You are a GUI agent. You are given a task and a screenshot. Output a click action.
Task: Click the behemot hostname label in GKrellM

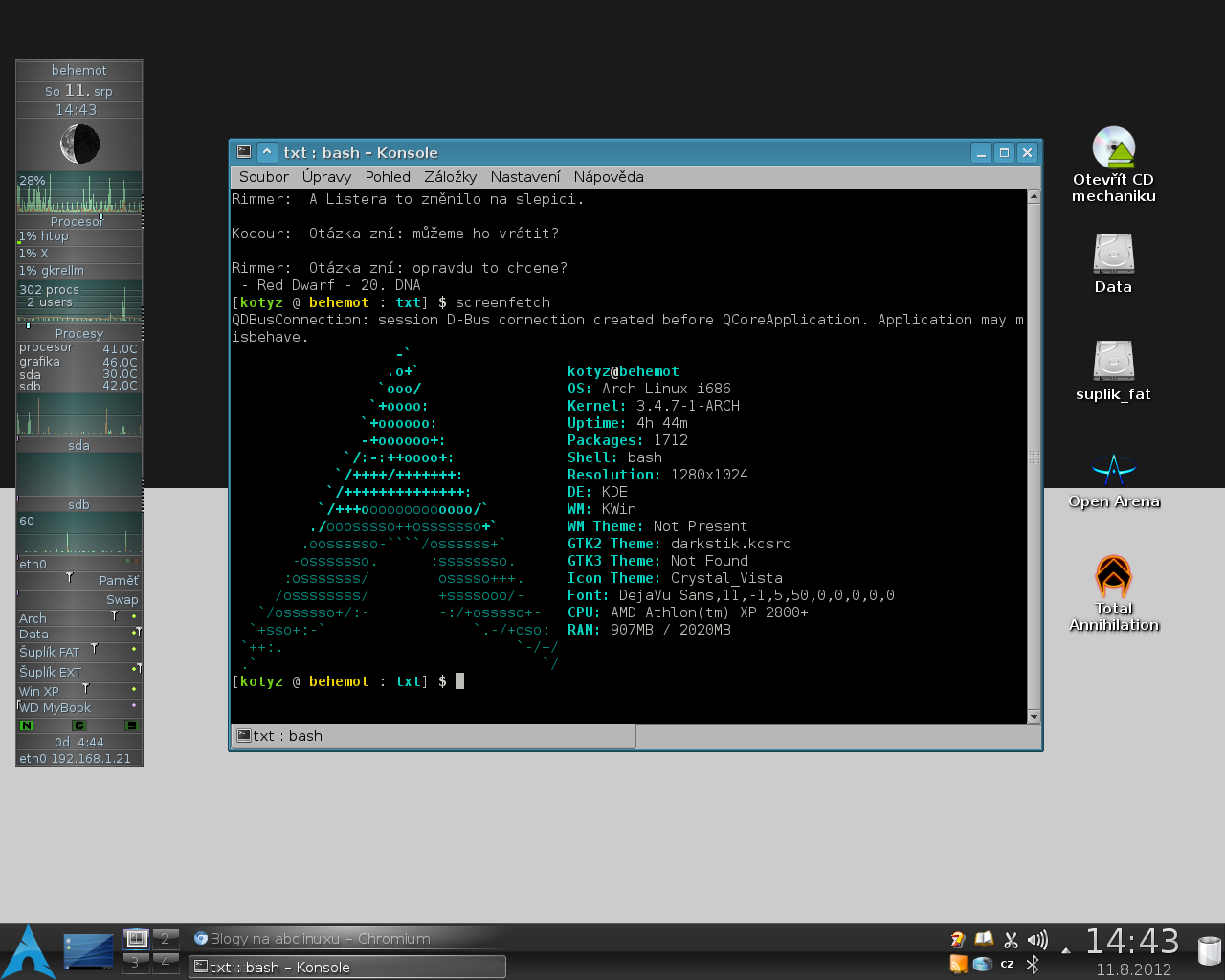[79, 71]
